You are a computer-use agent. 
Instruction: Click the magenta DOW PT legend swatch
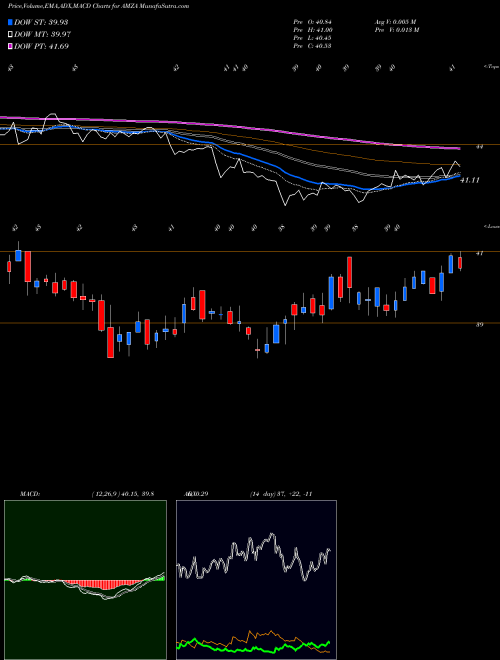point(10,46)
